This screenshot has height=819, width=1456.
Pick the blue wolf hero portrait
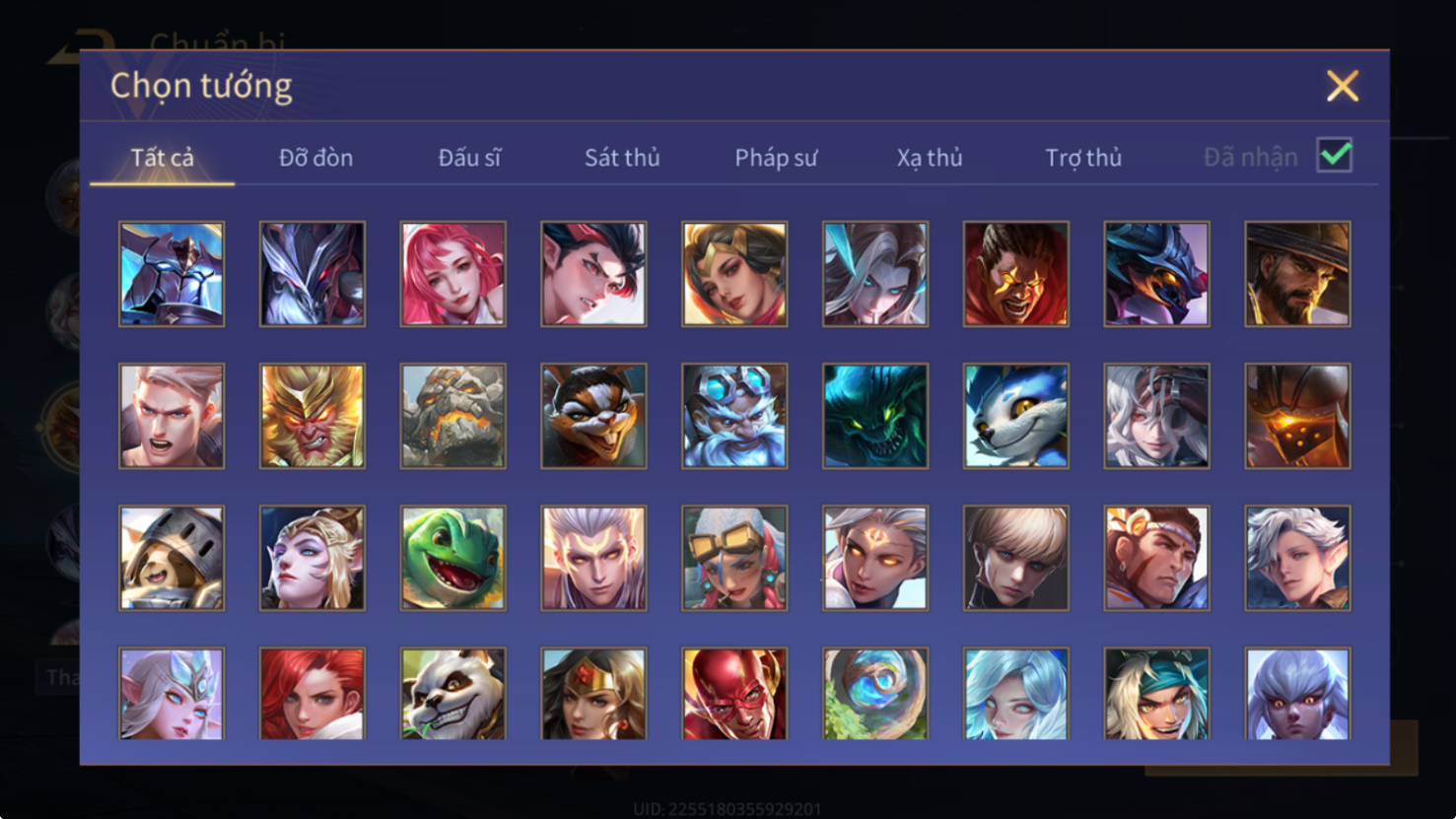pos(1016,416)
